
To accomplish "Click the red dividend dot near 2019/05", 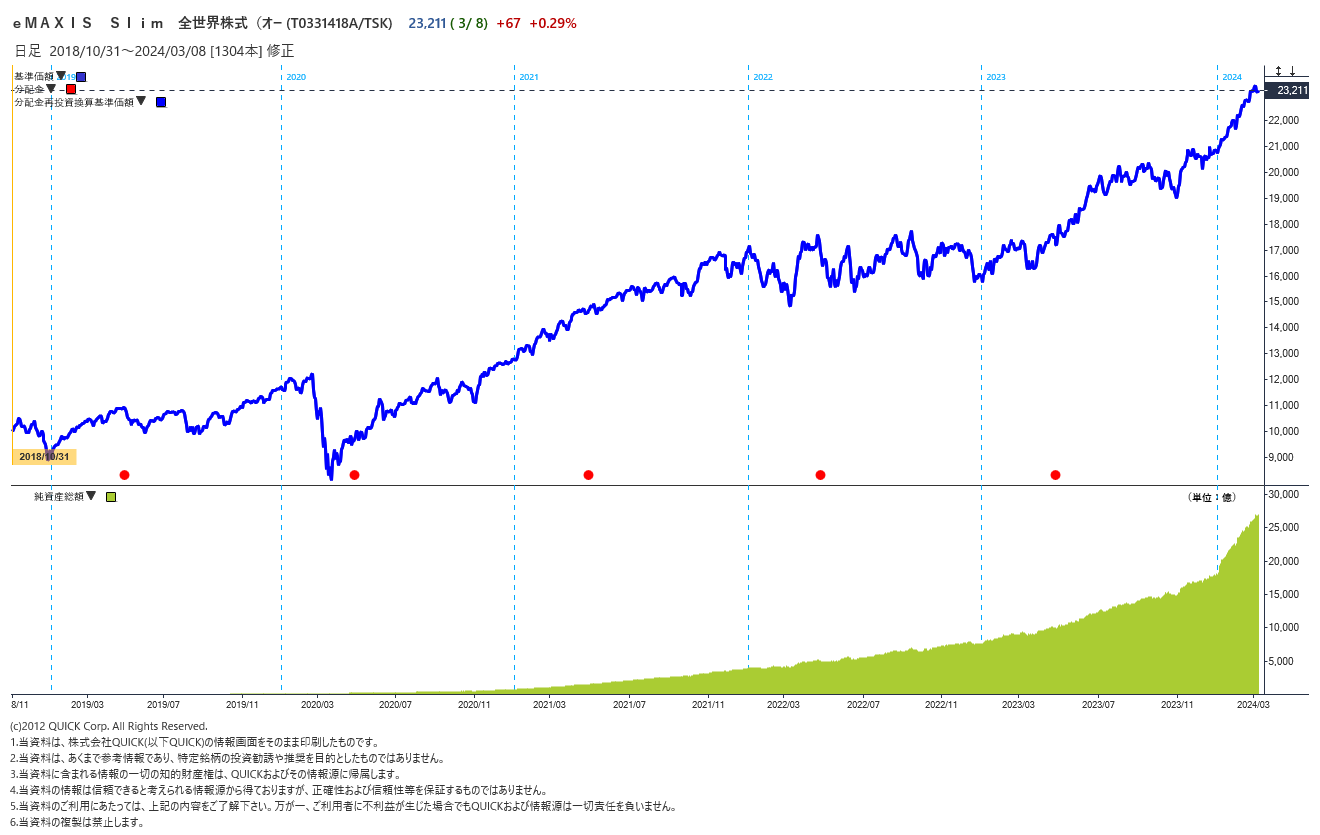I will 124,475.
